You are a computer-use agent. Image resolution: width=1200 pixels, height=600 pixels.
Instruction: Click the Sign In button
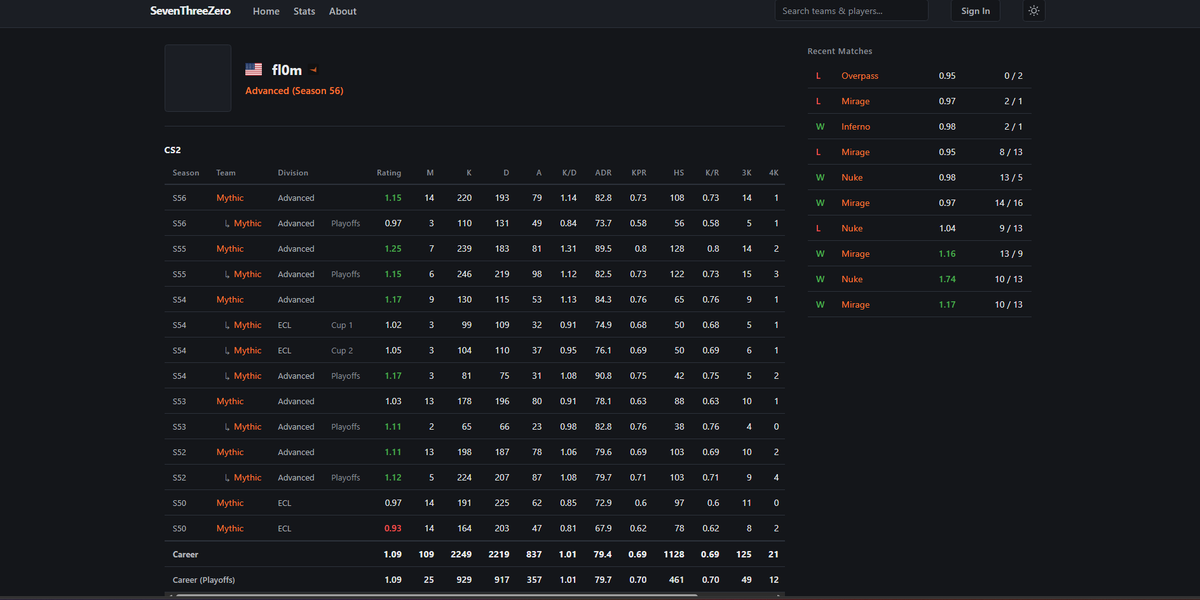pyautogui.click(x=975, y=11)
